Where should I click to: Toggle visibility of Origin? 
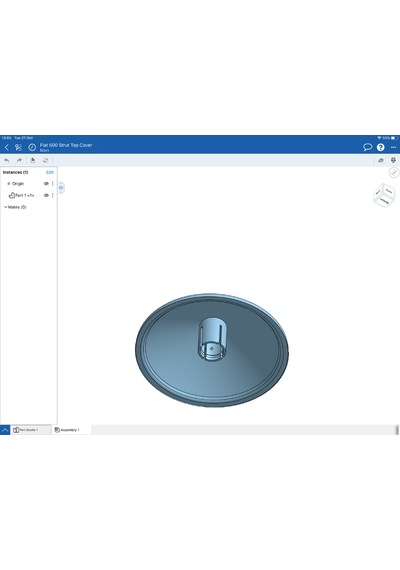point(46,184)
